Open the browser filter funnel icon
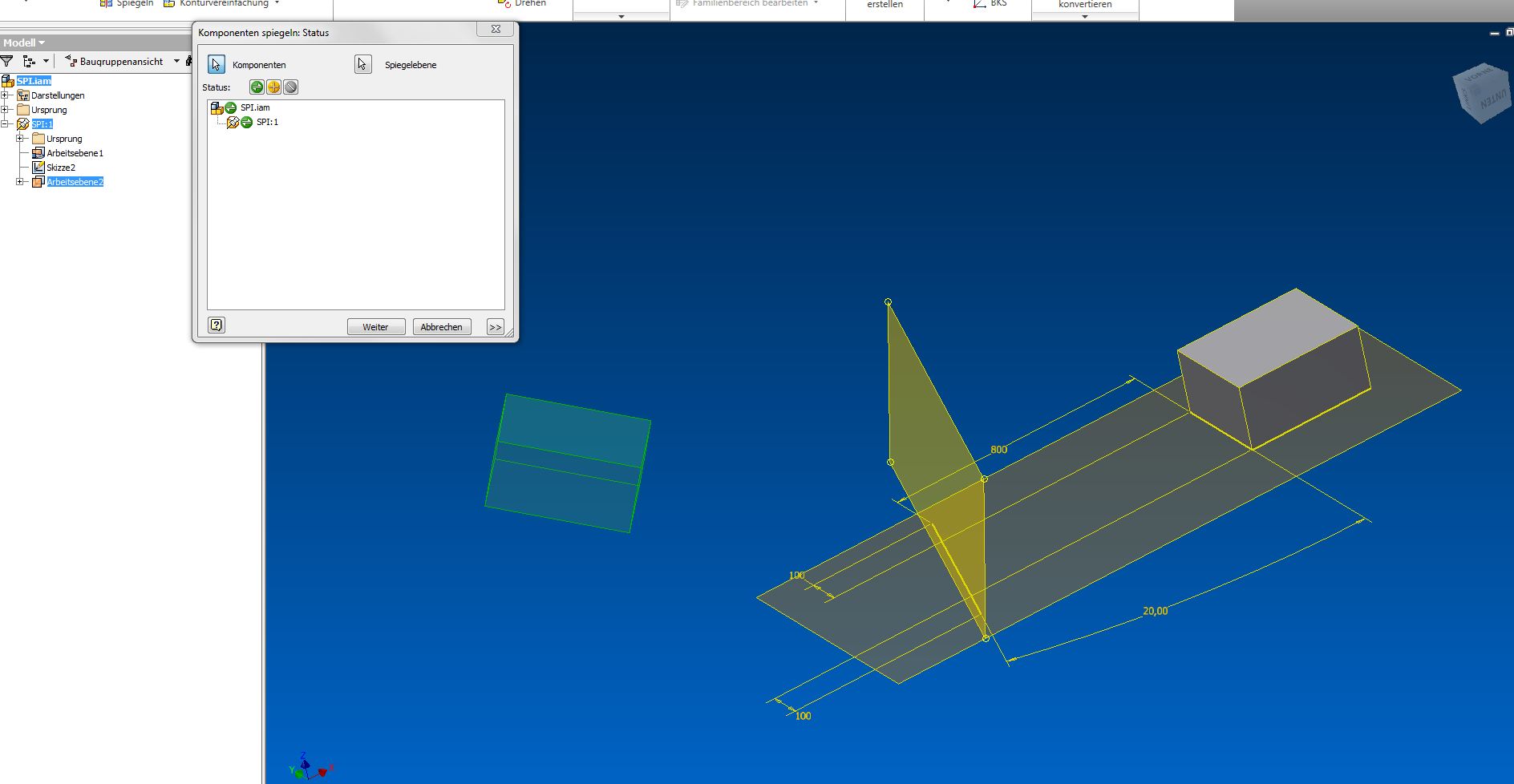 tap(7, 61)
